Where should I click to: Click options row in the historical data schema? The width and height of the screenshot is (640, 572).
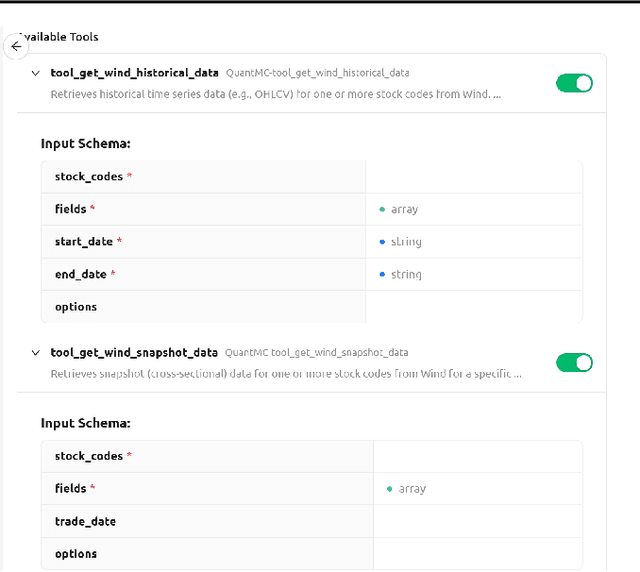76,307
